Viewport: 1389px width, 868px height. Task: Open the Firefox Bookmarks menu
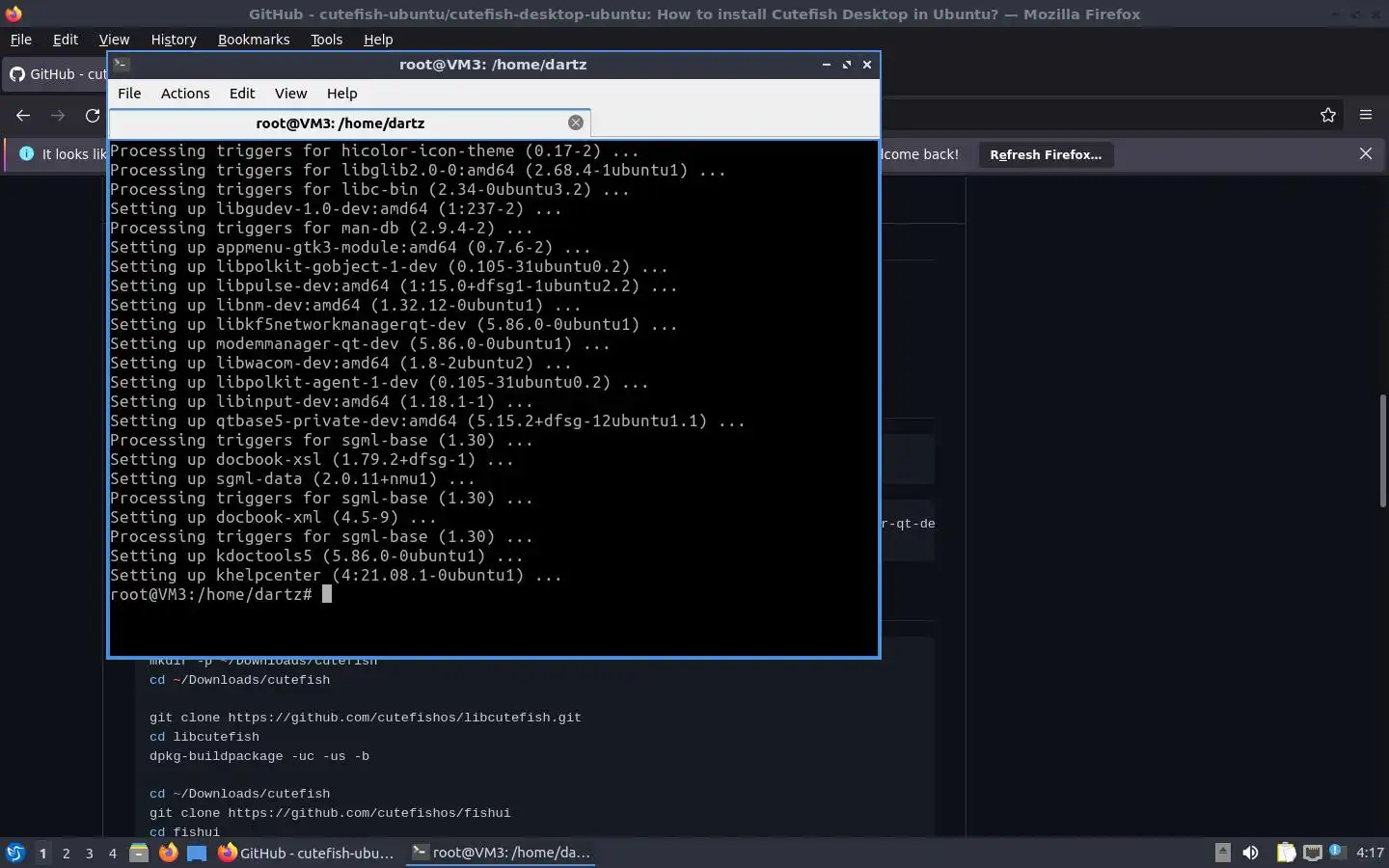click(254, 40)
